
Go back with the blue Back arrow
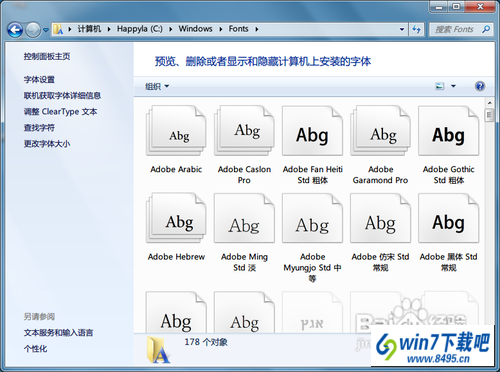(x=15, y=30)
